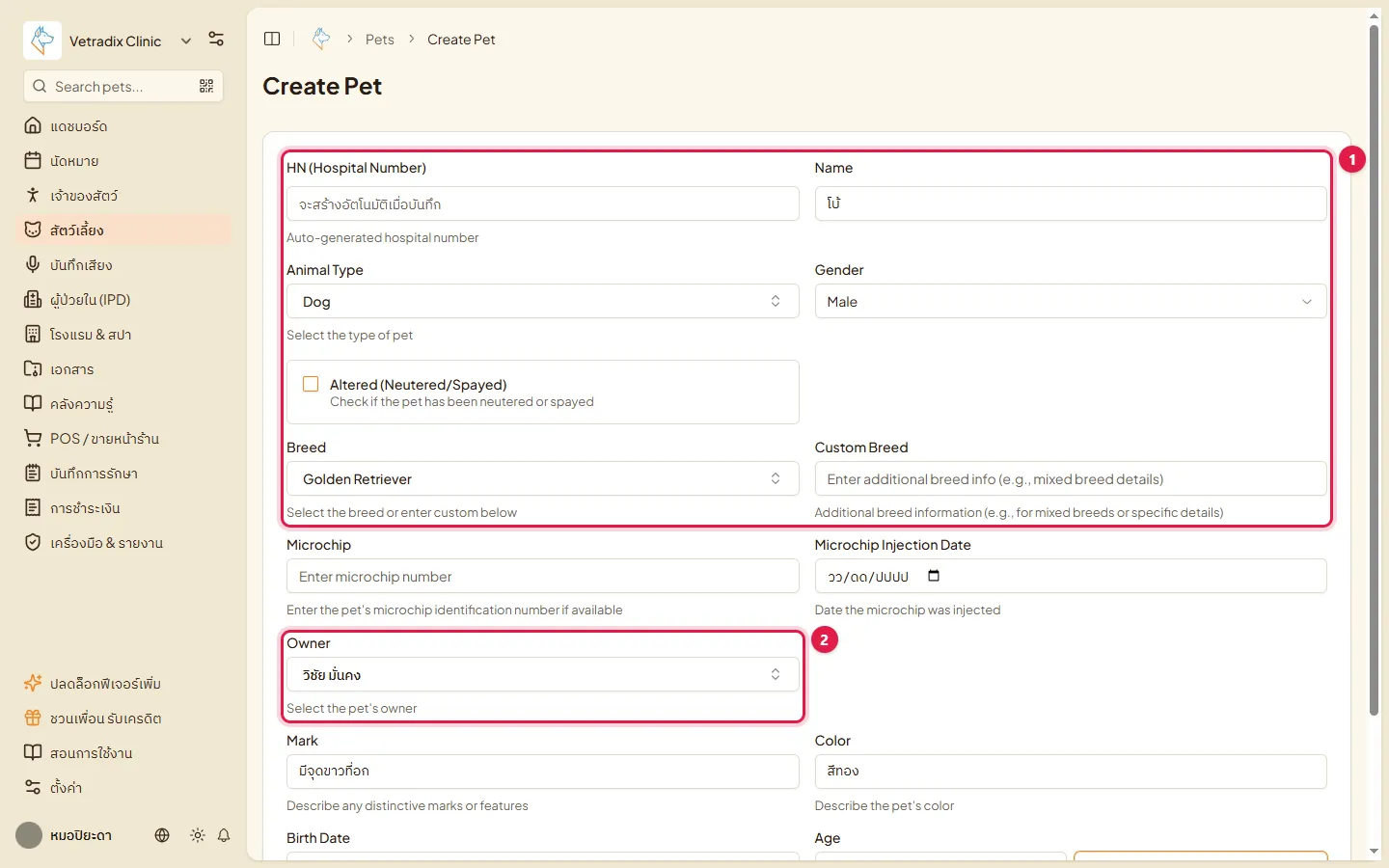Click the Color input field
This screenshot has width=1389, height=868.
pos(1071,772)
